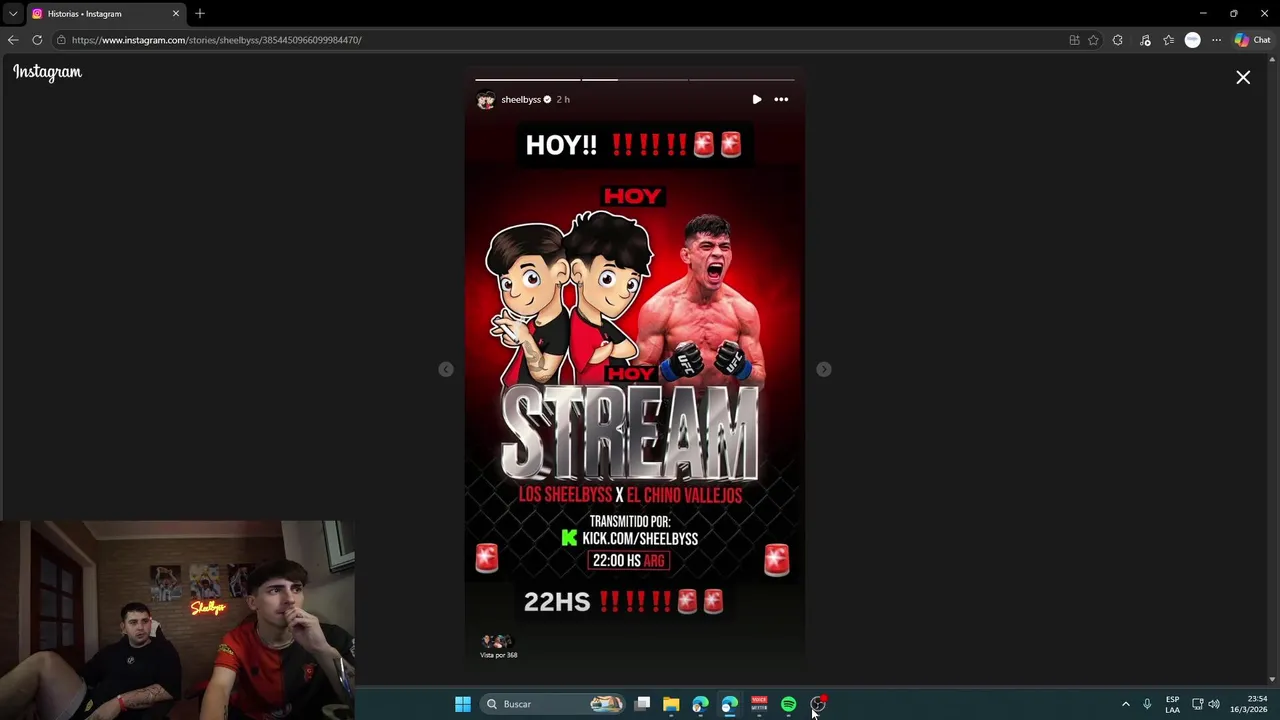Reload the Instagram page
The image size is (1280, 720).
pyautogui.click(x=37, y=40)
